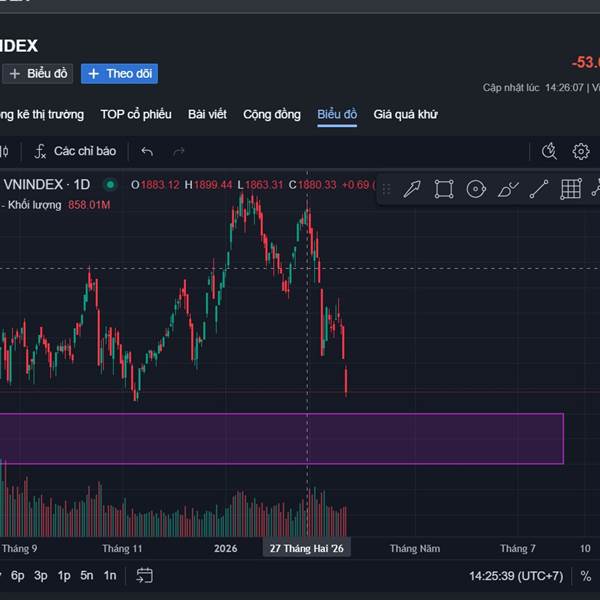Image resolution: width=600 pixels, height=600 pixels.
Task: Click the redo arrow icon
Action: [179, 151]
